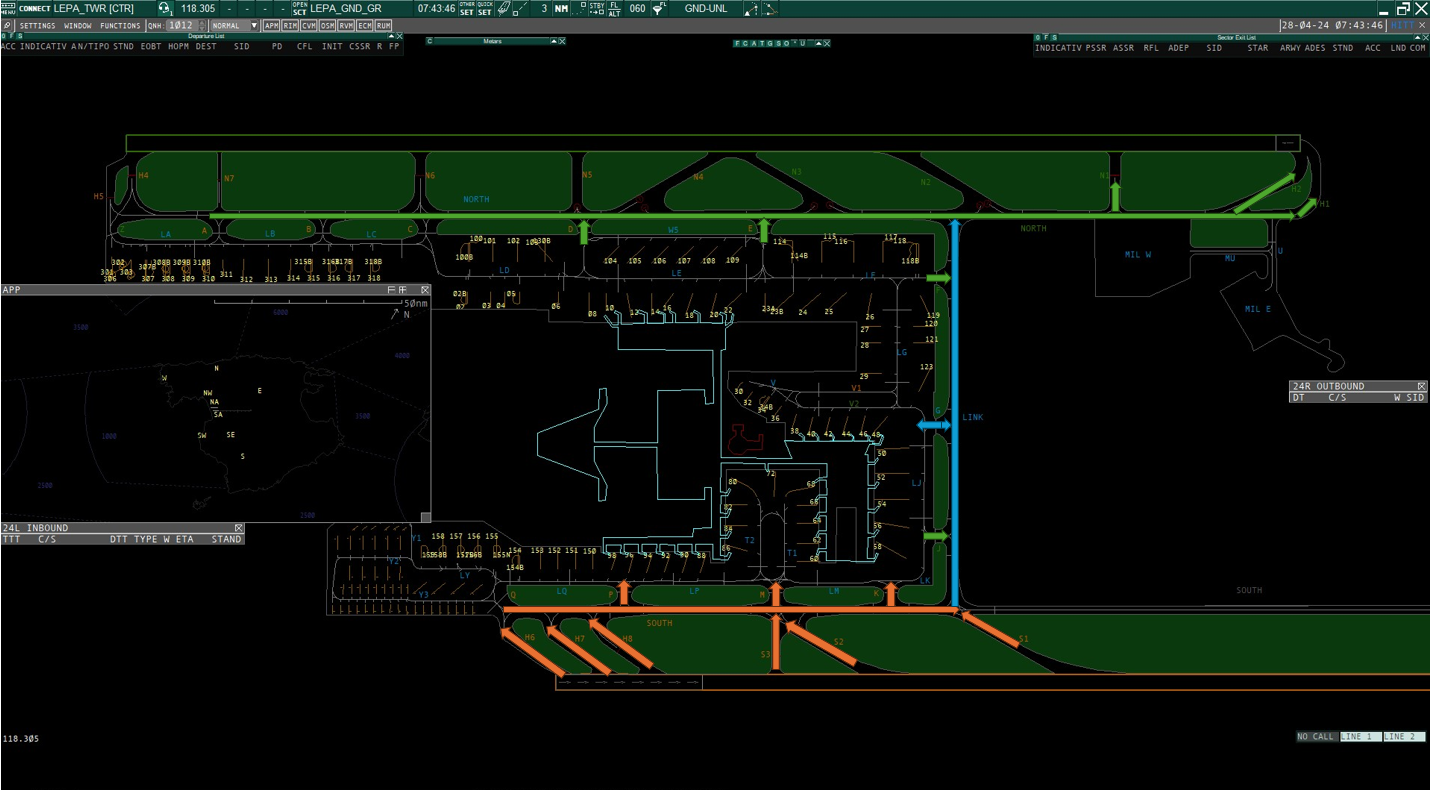Screen dimensions: 1431x790
Task: Click the QNH 1012 value field
Action: point(182,25)
